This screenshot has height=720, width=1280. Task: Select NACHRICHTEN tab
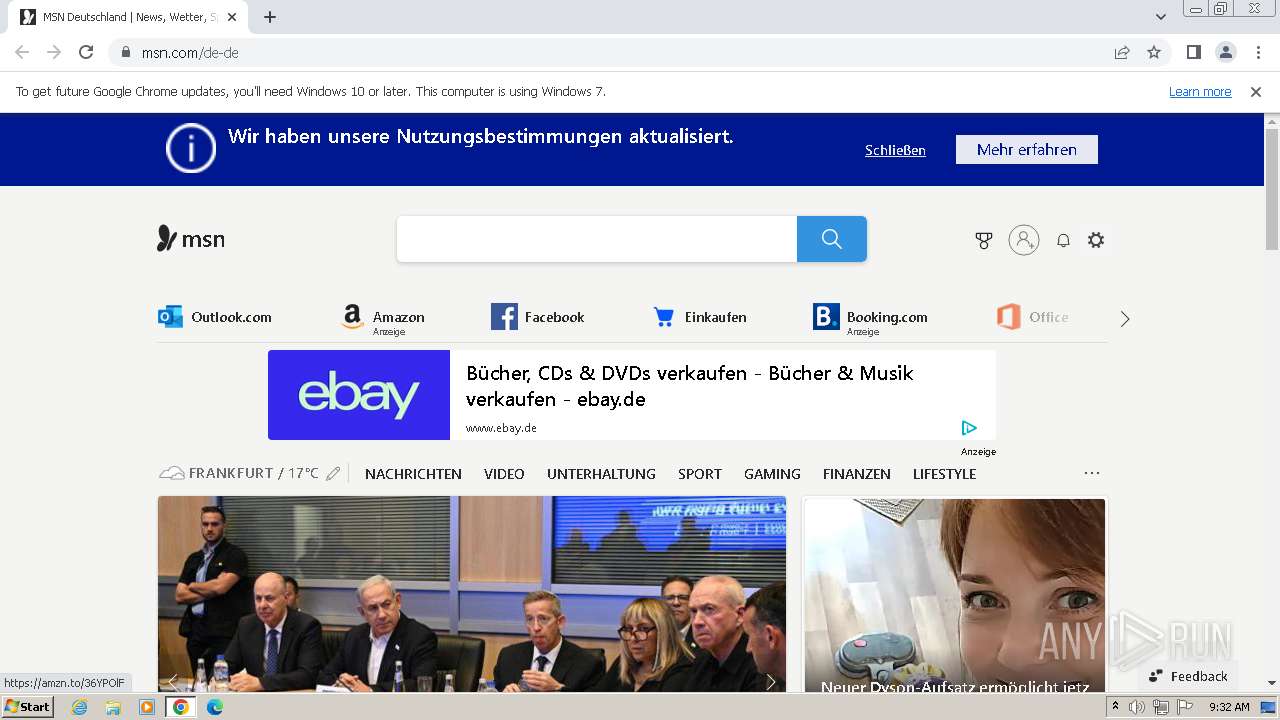click(413, 474)
